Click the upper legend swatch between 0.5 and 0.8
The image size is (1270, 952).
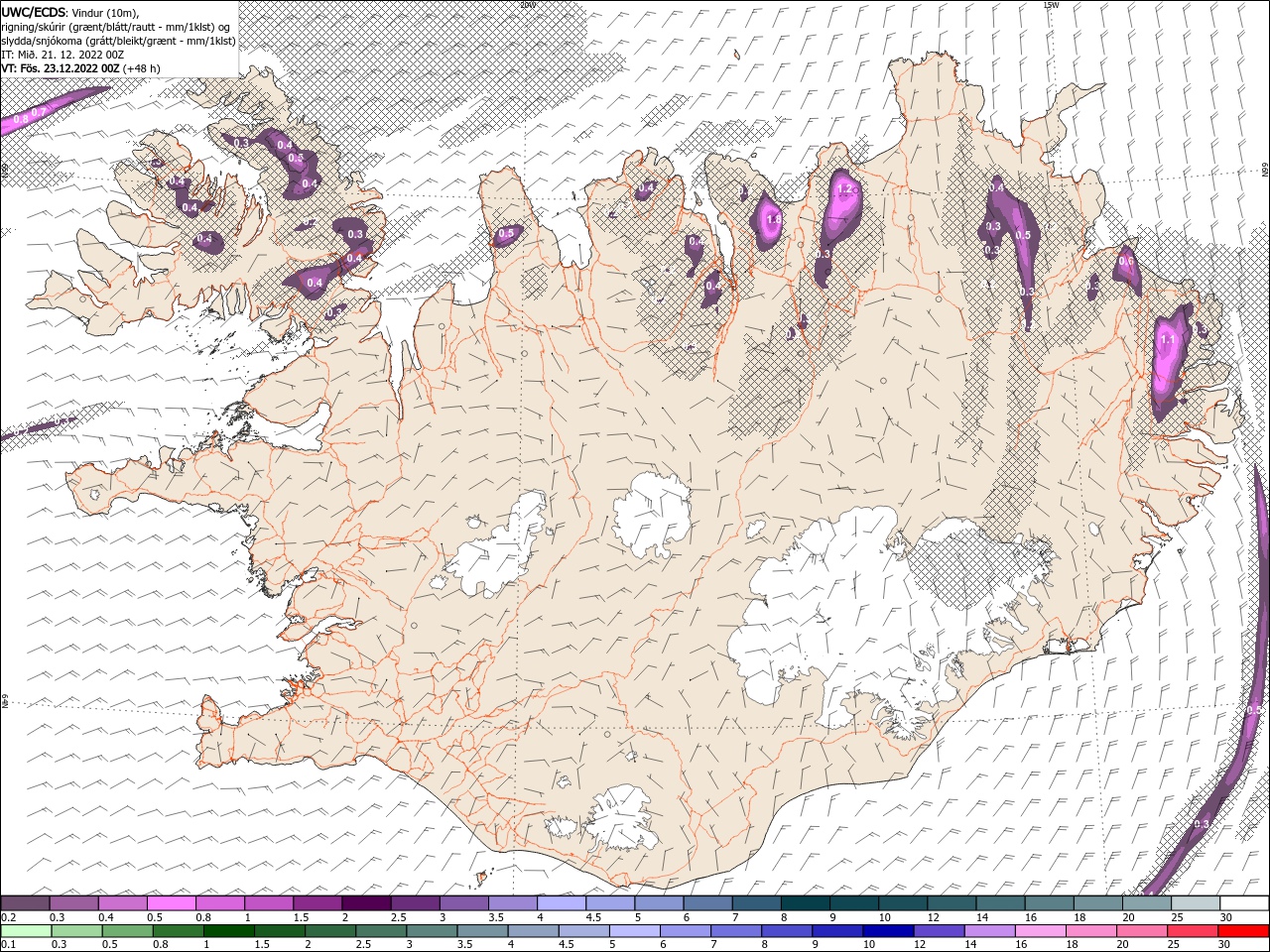pos(171,902)
